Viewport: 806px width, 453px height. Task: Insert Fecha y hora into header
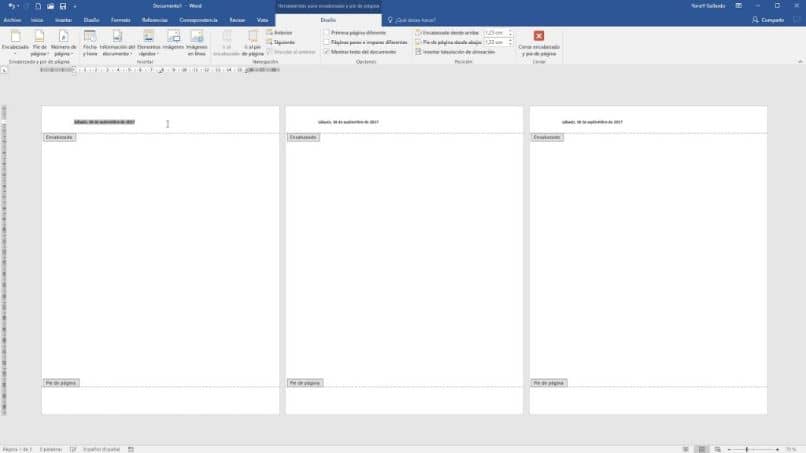90,43
